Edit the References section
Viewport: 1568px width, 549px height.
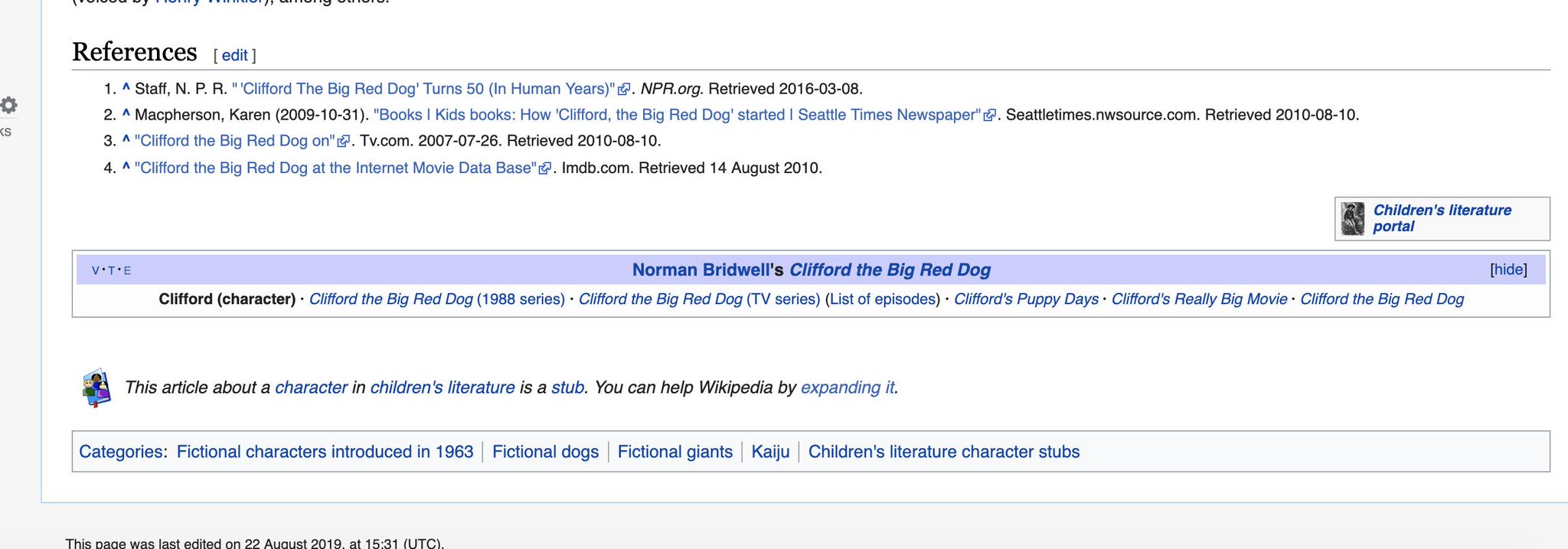point(234,55)
